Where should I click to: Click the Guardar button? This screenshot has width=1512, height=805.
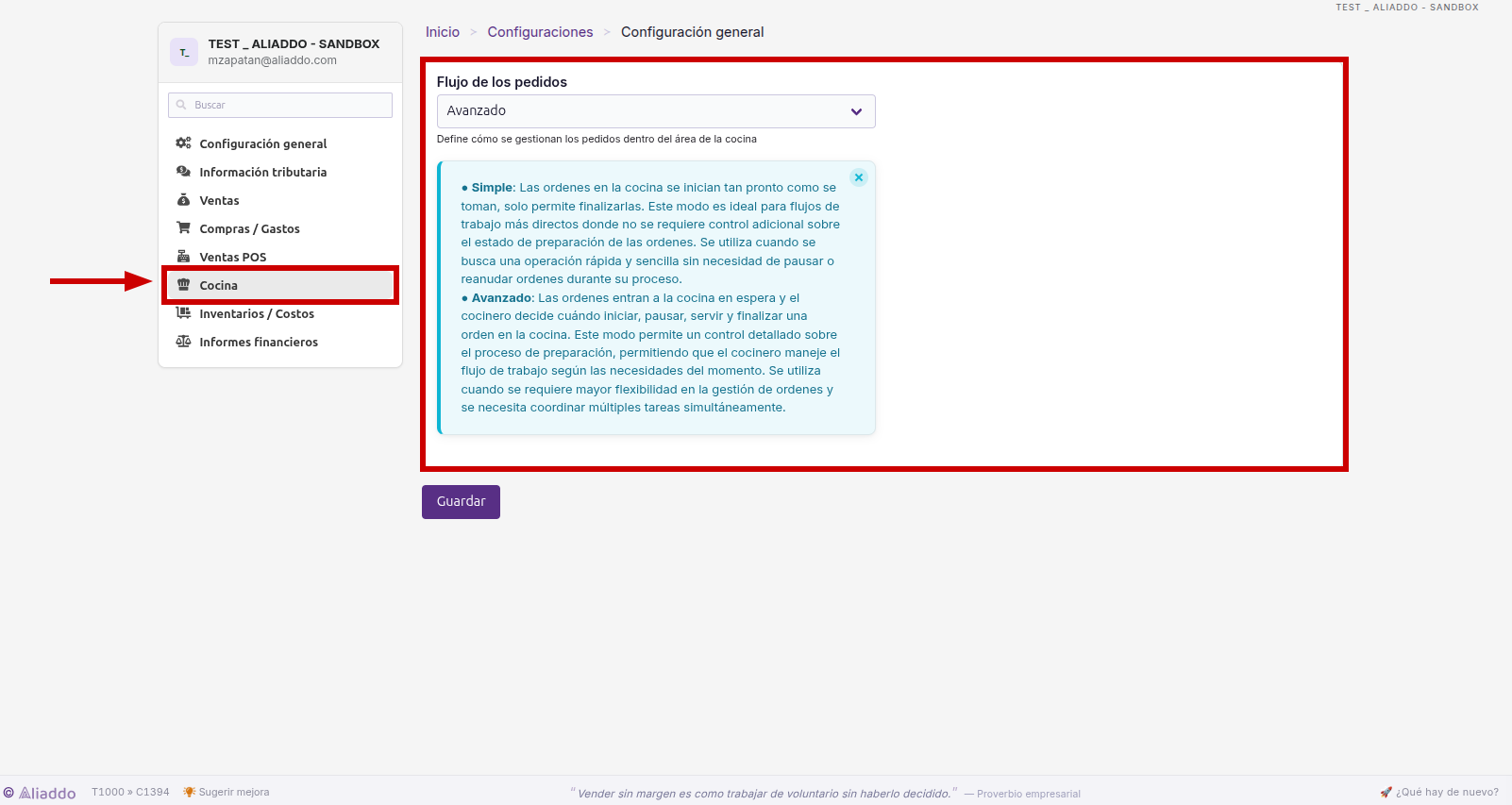coord(461,502)
